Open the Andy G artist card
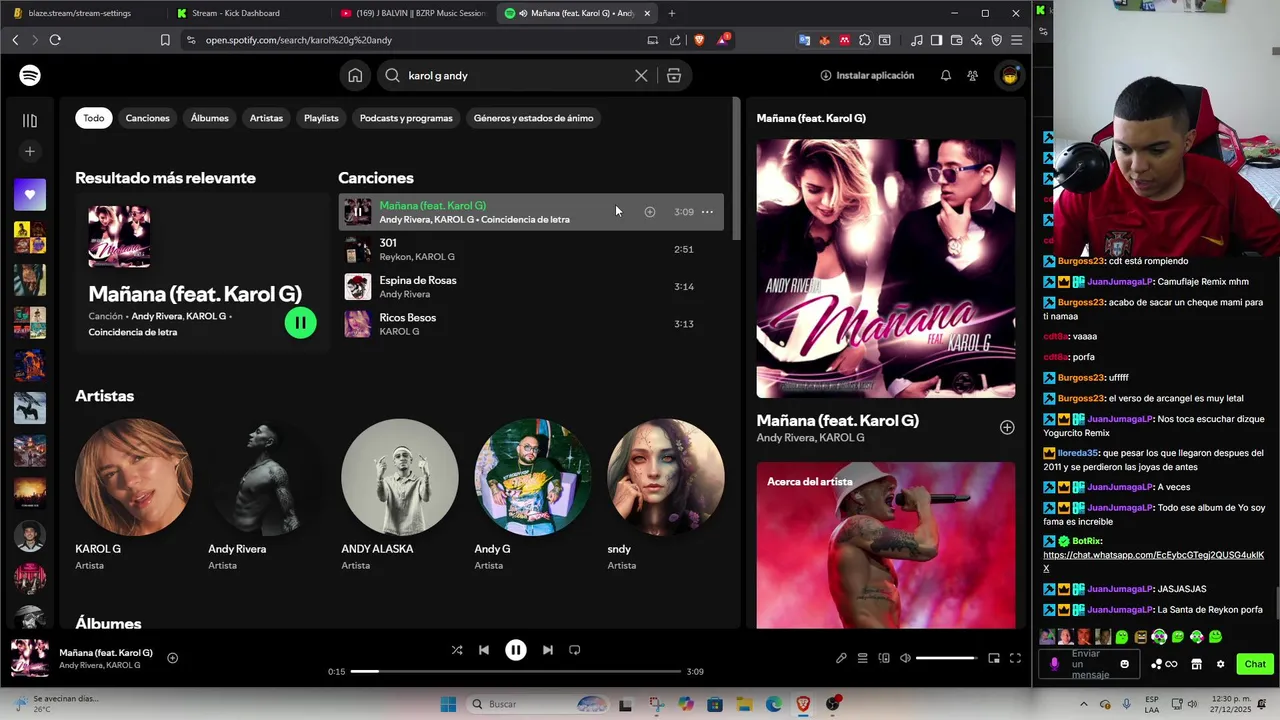Image resolution: width=1280 pixels, height=720 pixels. [x=533, y=494]
